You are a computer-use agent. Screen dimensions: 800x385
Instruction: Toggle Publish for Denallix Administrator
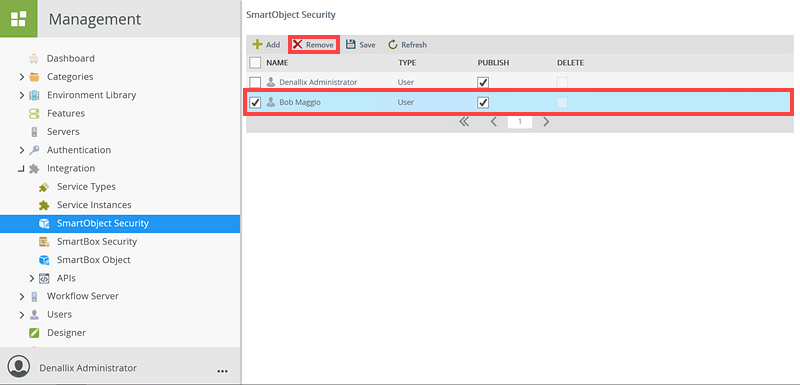pyautogui.click(x=483, y=82)
